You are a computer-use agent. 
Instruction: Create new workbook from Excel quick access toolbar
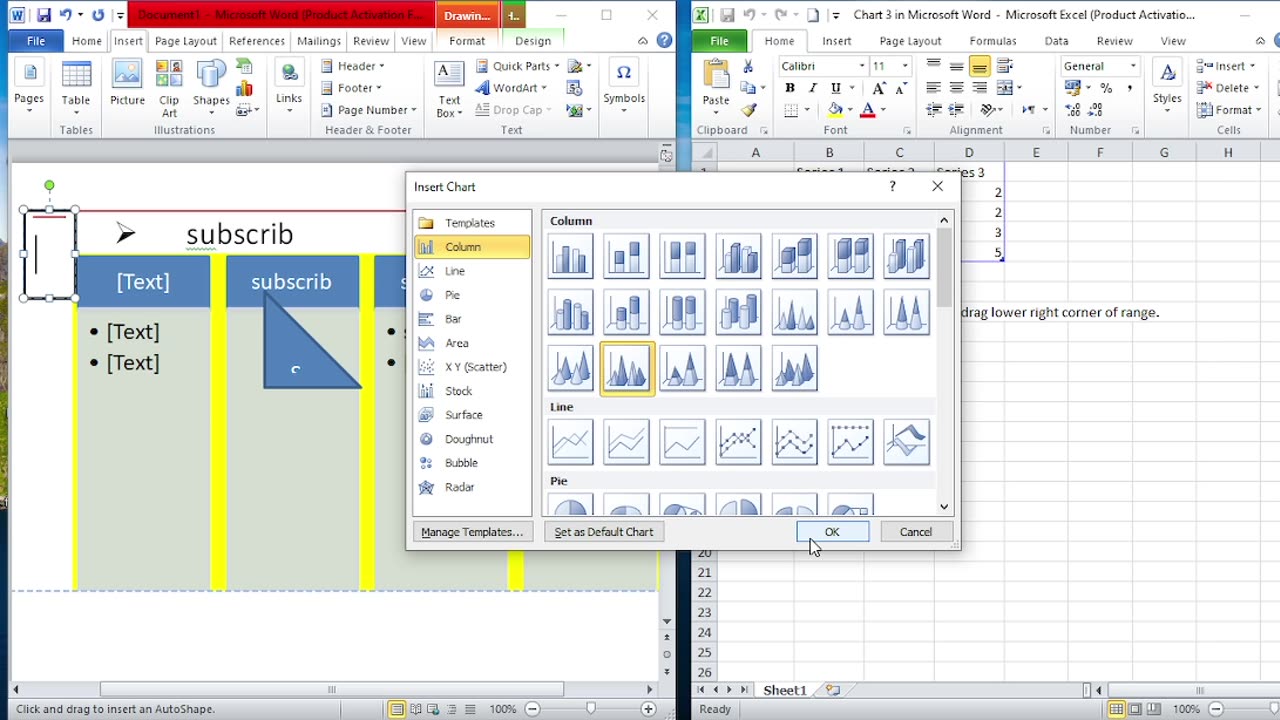point(812,15)
